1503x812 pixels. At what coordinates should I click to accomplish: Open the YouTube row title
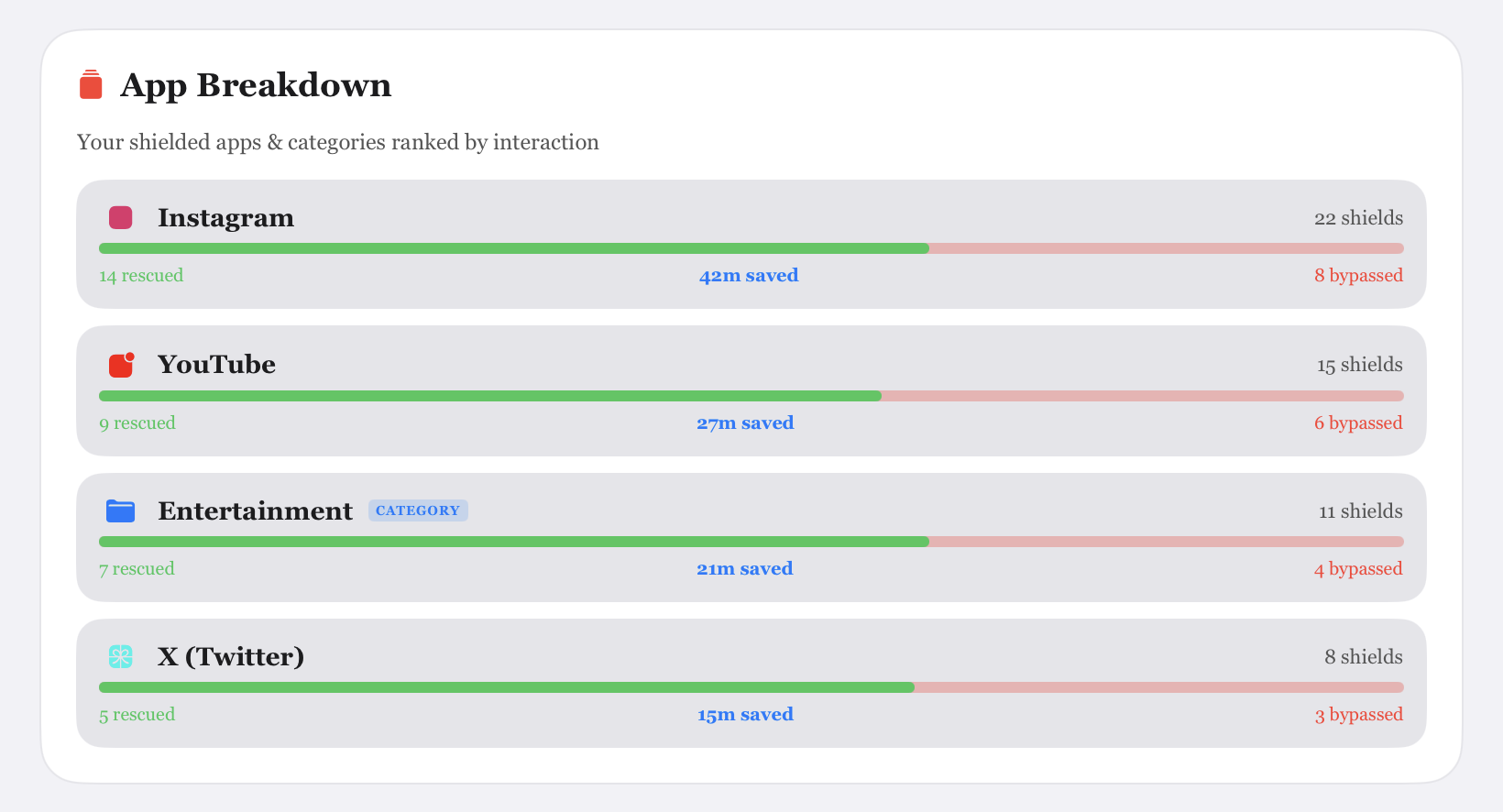216,365
